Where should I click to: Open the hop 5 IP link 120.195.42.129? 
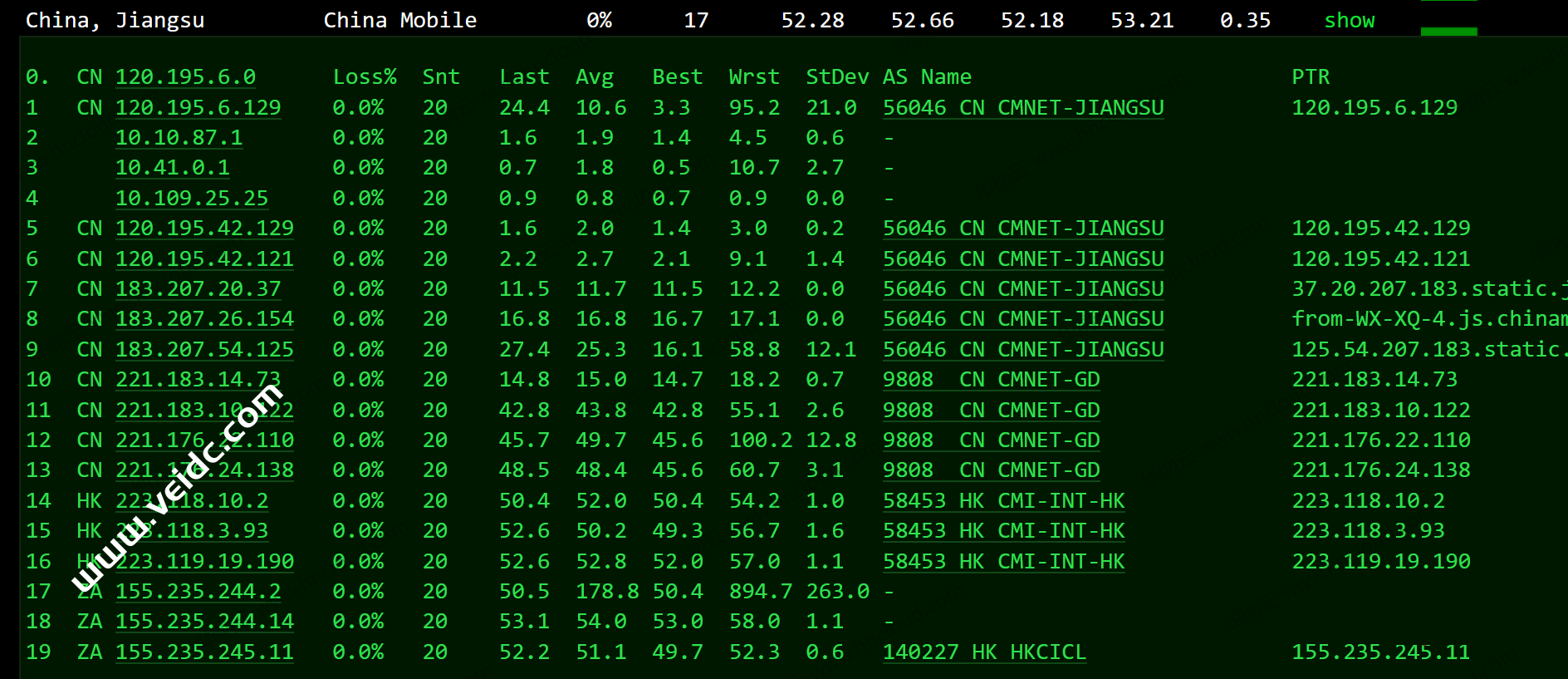(x=204, y=229)
